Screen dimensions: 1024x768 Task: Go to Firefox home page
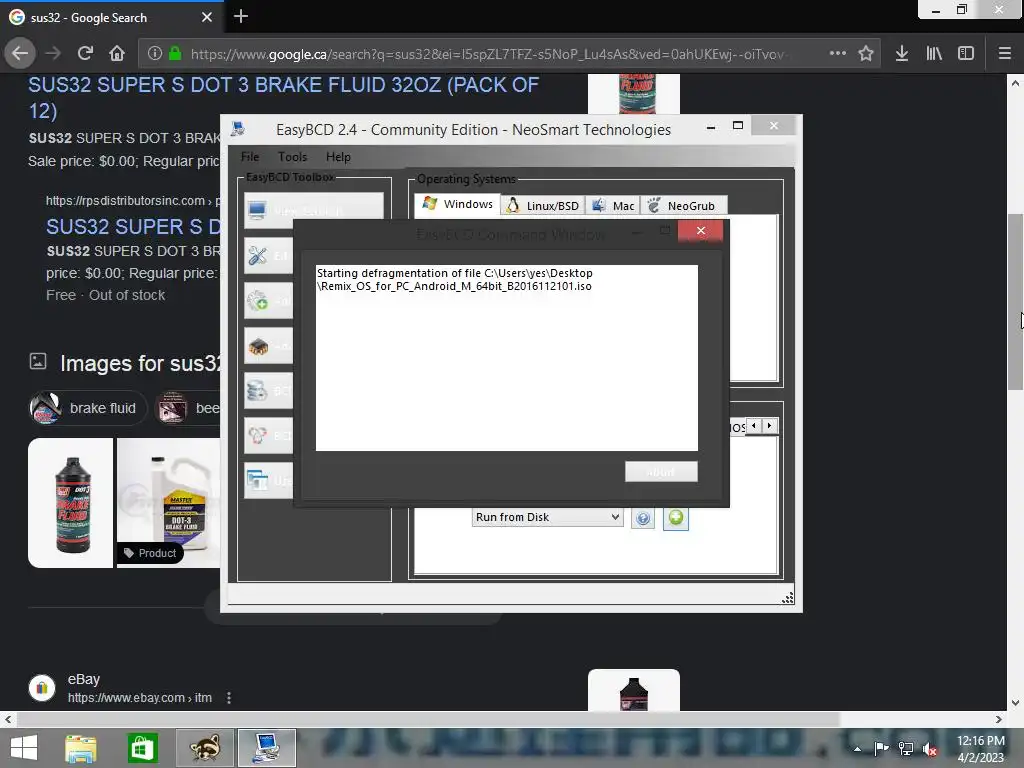pyautogui.click(x=117, y=54)
